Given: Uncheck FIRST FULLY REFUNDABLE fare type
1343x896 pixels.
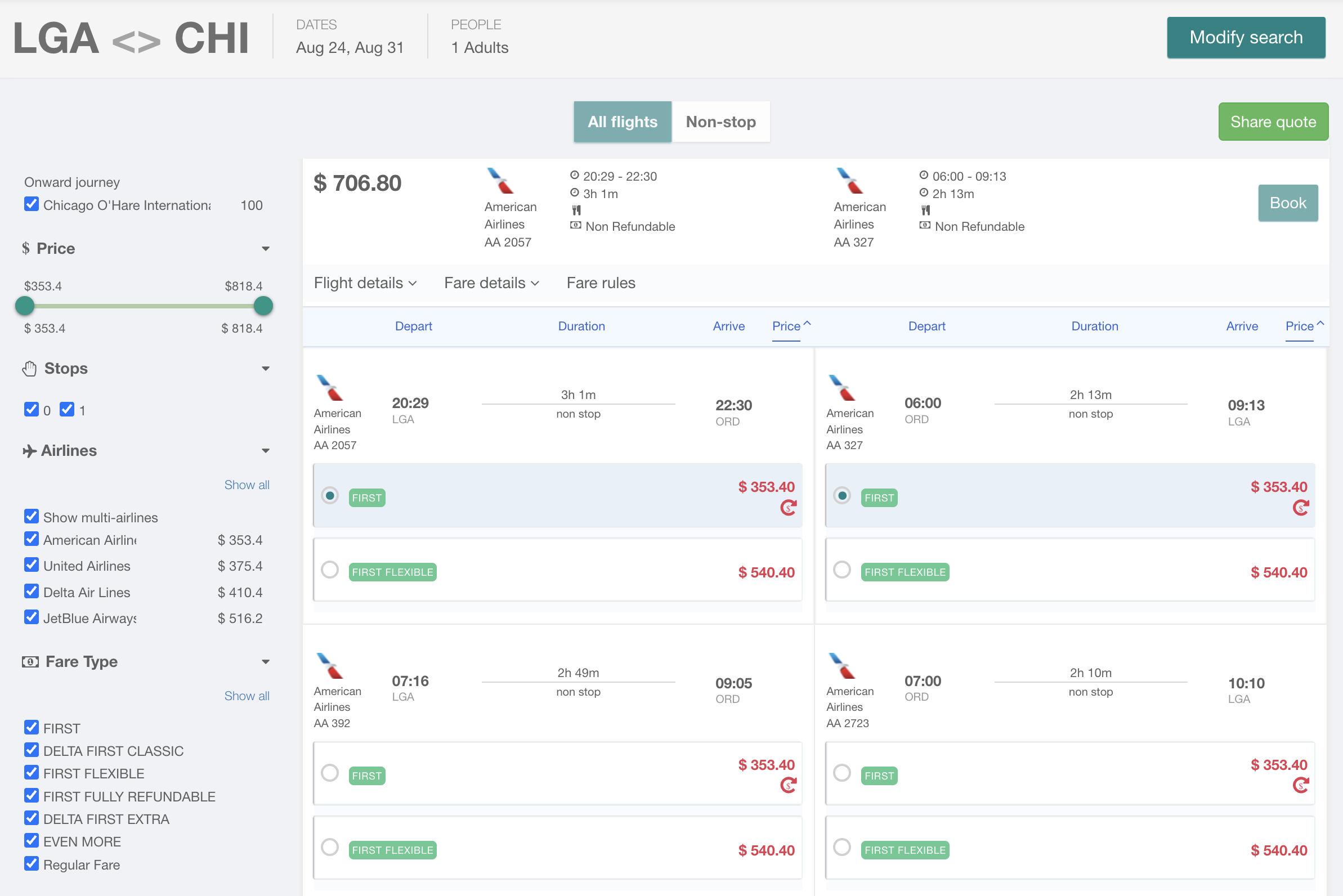Looking at the screenshot, I should tap(32, 795).
